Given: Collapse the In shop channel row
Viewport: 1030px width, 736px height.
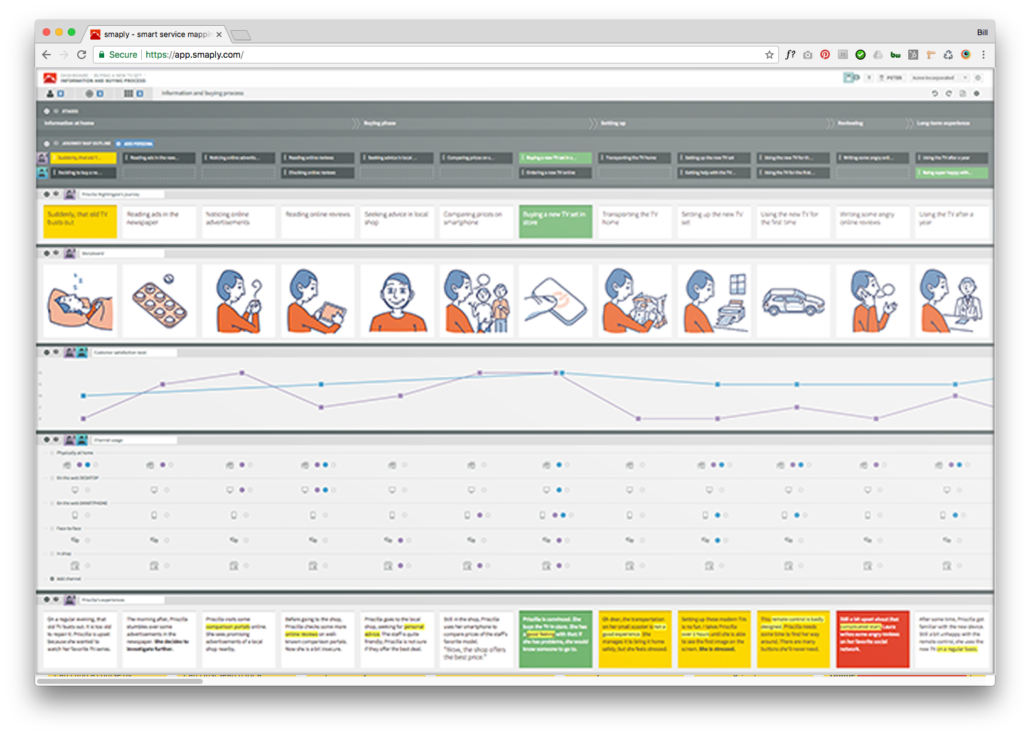Looking at the screenshot, I should pos(53,554).
